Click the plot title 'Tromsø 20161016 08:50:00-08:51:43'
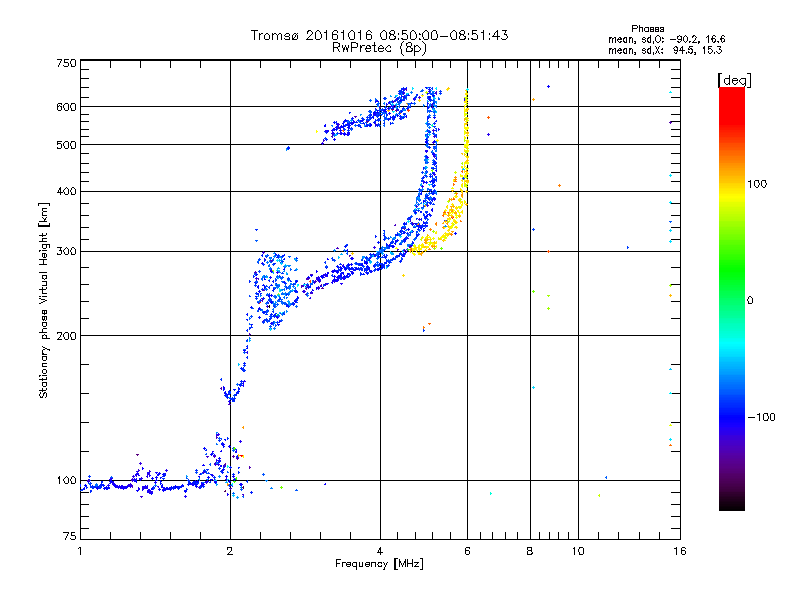This screenshot has width=800, height=600. 379,35
